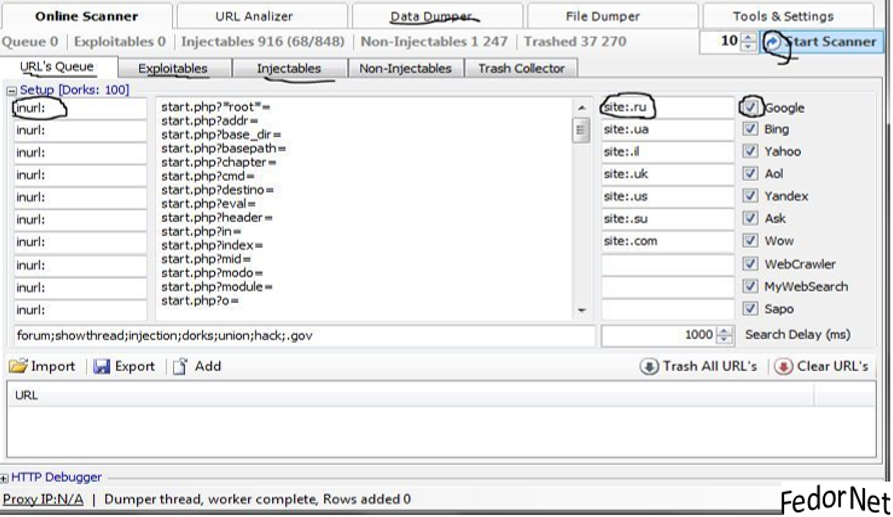Screen dimensions: 893x517
Task: Increase the thread count spinner
Action: [749, 37]
